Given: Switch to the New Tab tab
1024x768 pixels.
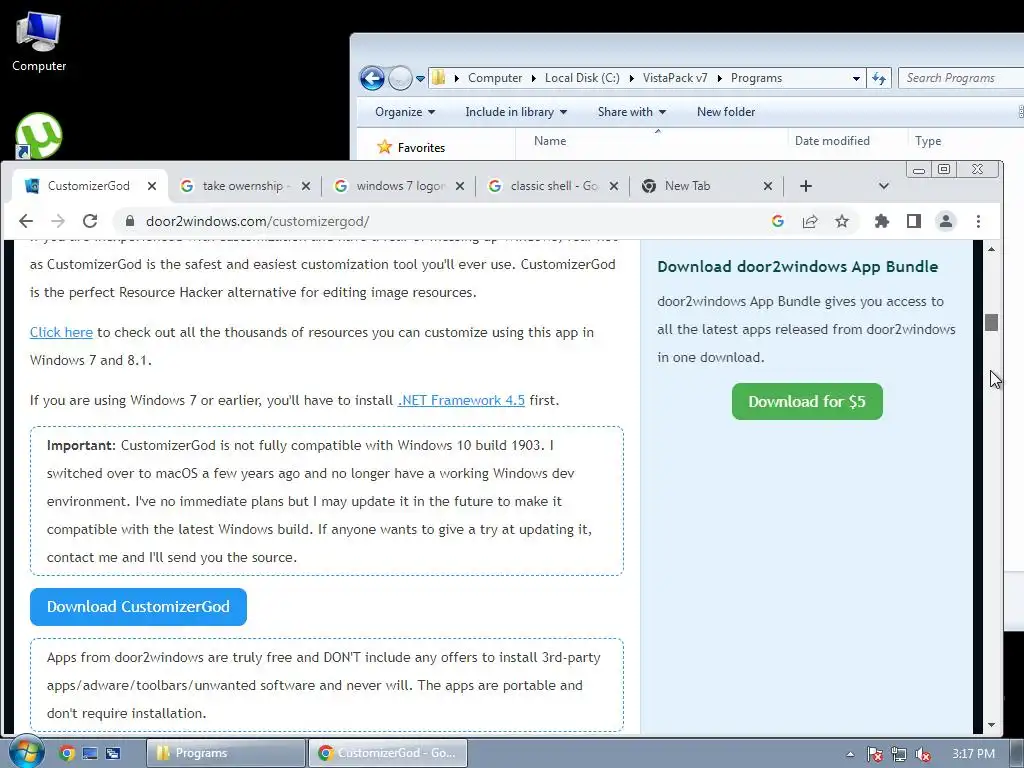Looking at the screenshot, I should pyautogui.click(x=706, y=186).
